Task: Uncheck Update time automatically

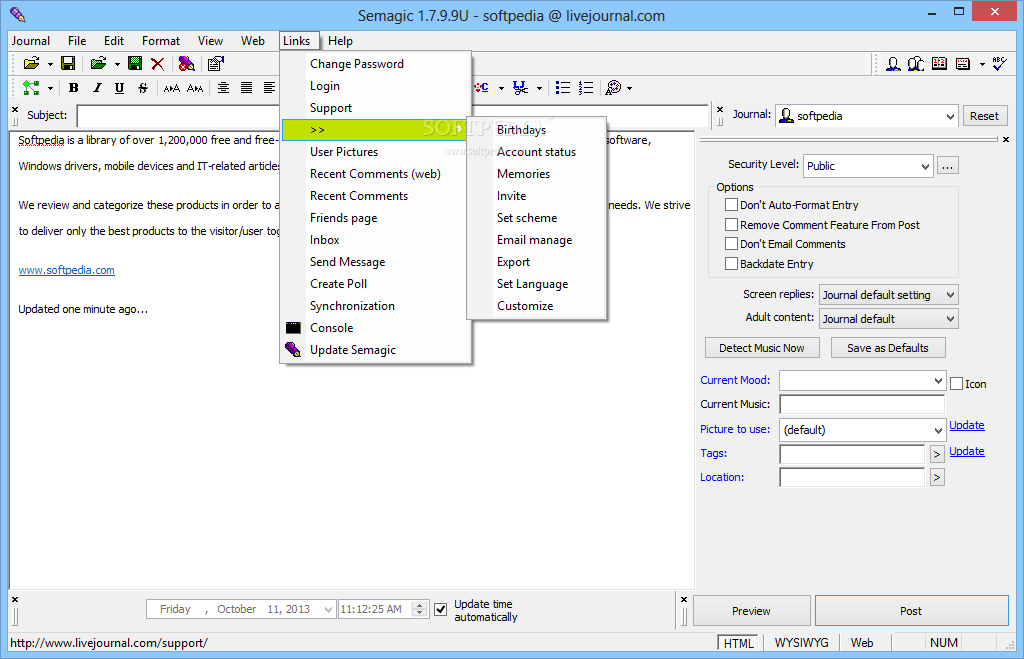Action: coord(441,609)
